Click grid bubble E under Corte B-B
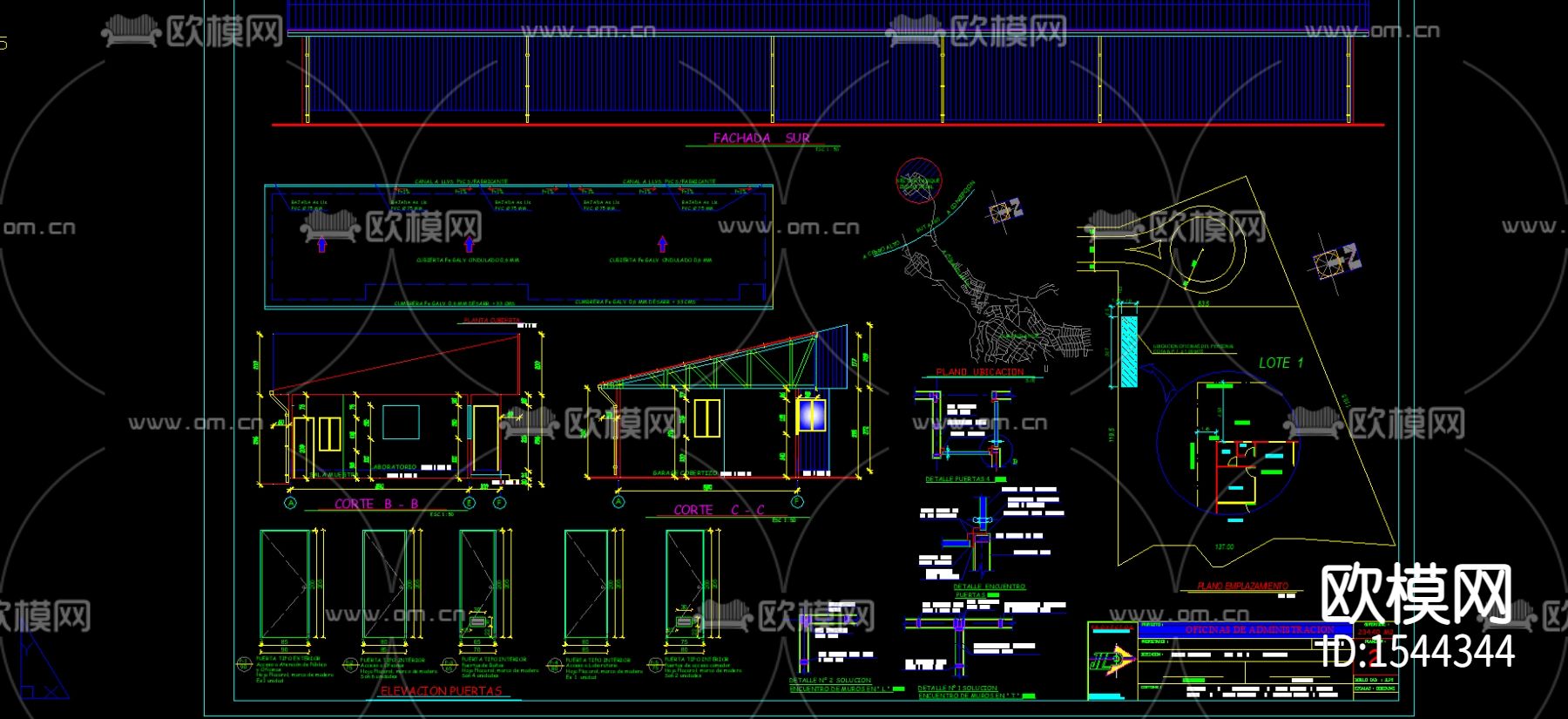 pyautogui.click(x=470, y=503)
